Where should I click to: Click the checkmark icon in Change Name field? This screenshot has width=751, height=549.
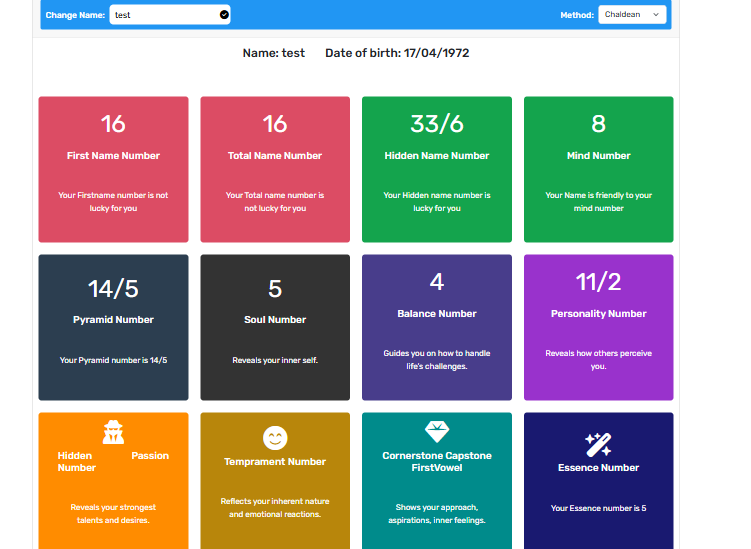(224, 15)
